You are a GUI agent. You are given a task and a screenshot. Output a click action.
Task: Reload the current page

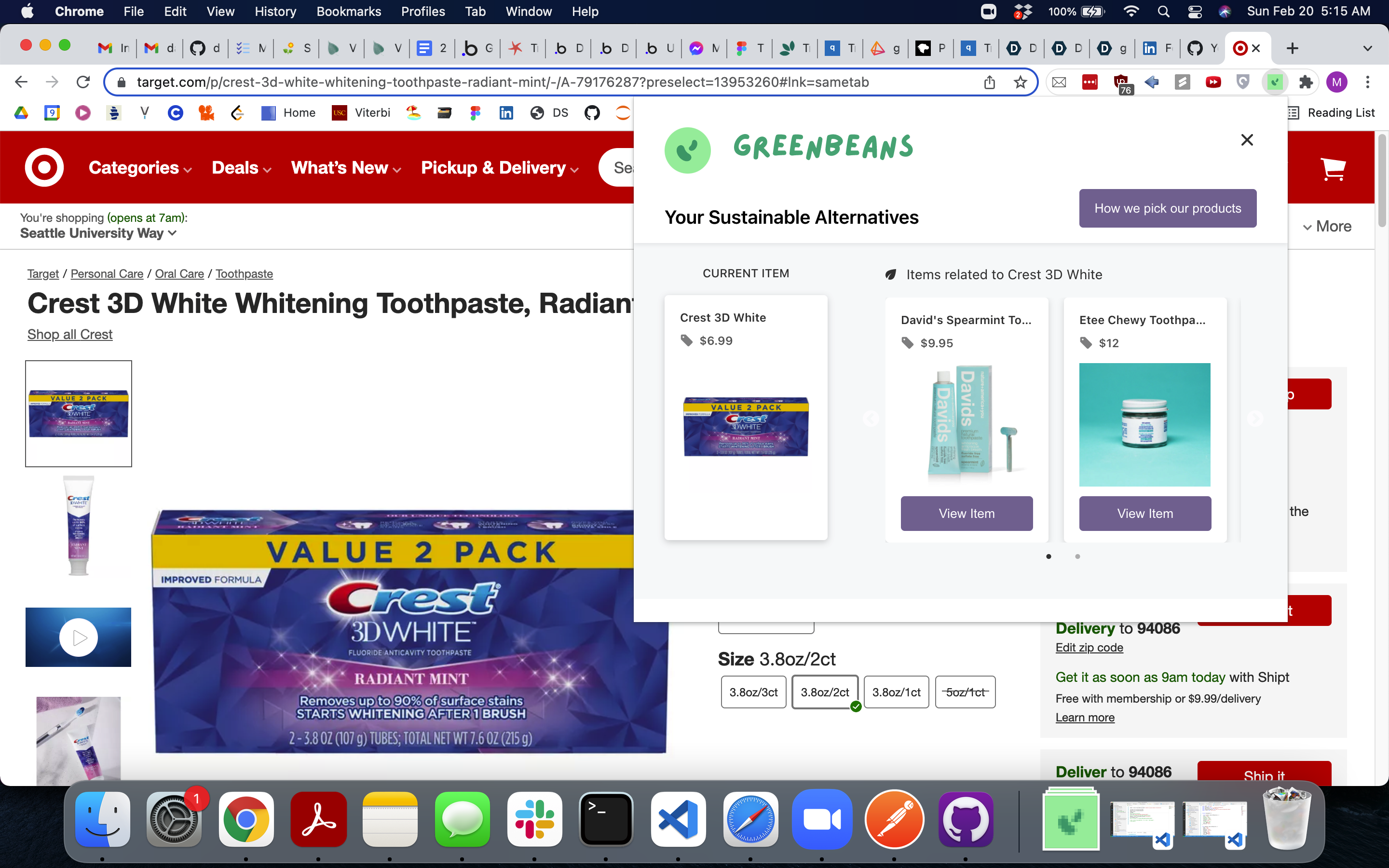pos(83,82)
